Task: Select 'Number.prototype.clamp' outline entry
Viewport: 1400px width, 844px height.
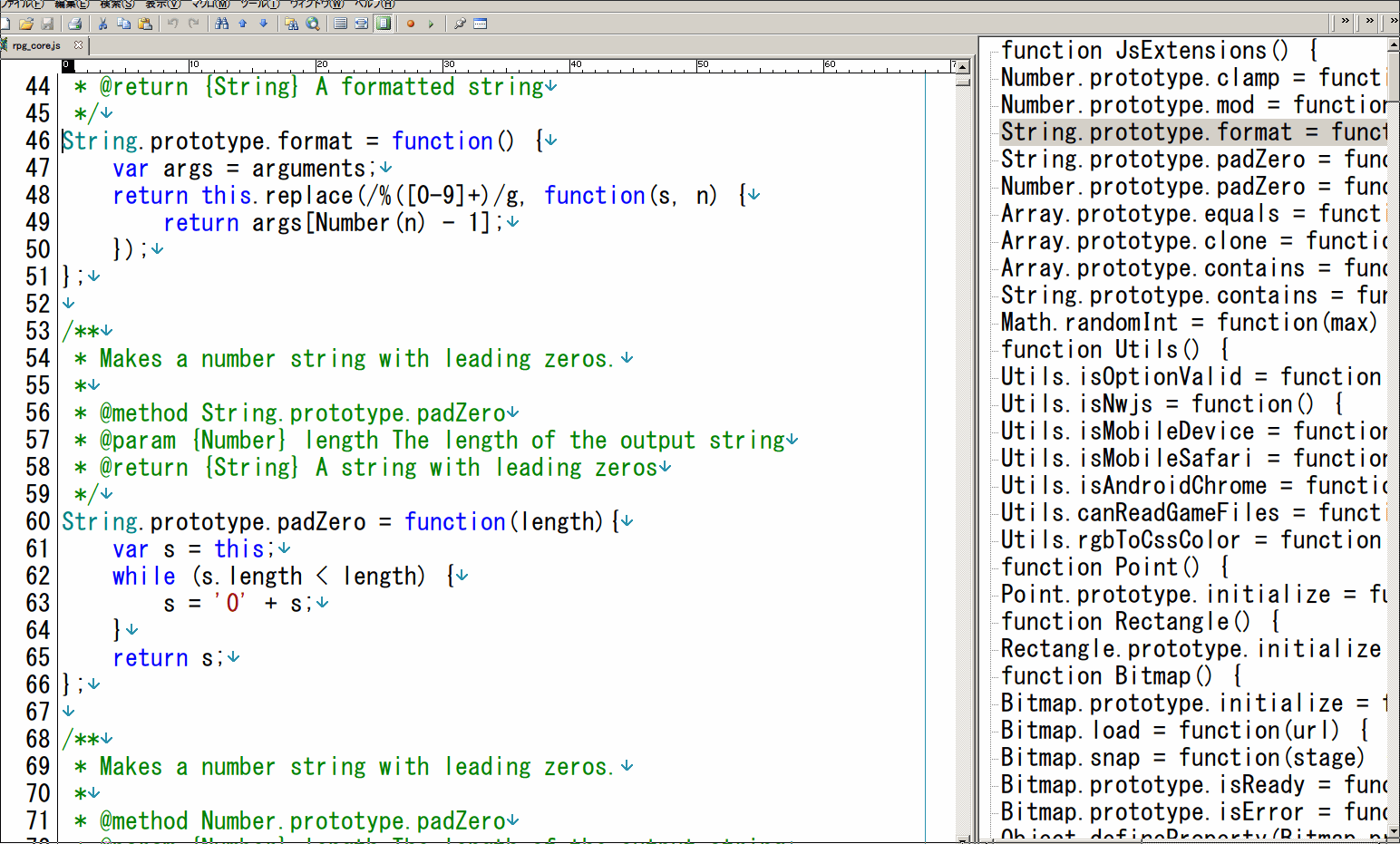Action: point(1192,77)
